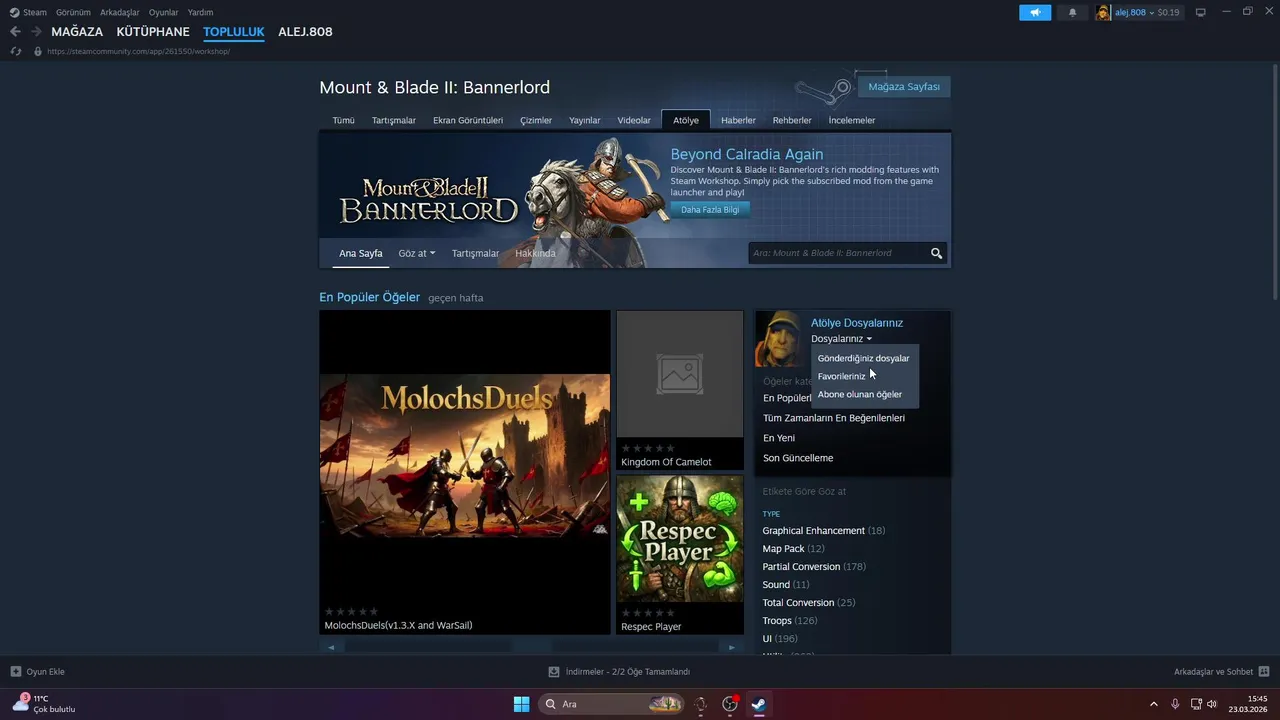1280x720 pixels.
Task: Open the MolochsDuels featured thumbnail
Action: click(465, 455)
